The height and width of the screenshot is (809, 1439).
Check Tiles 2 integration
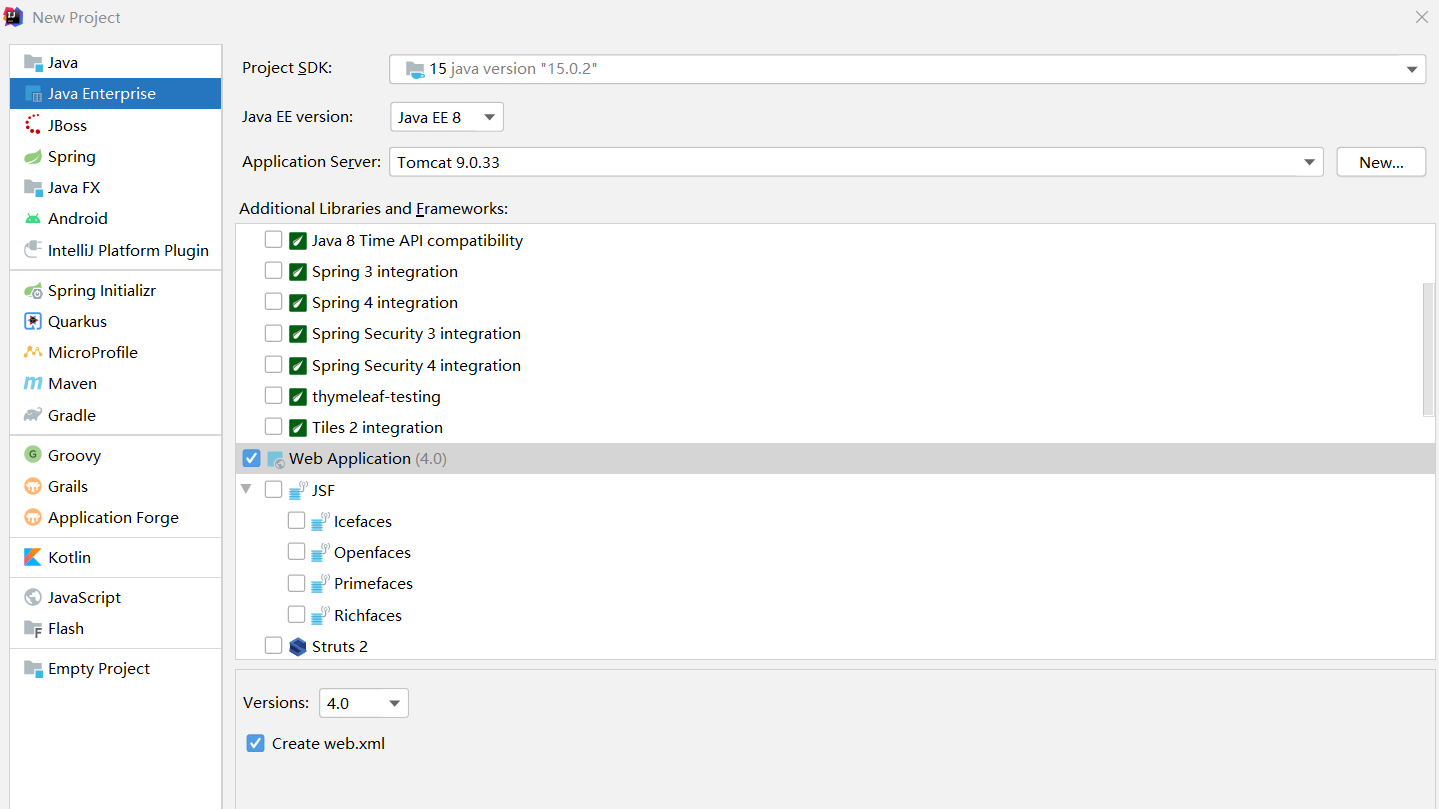coord(273,427)
